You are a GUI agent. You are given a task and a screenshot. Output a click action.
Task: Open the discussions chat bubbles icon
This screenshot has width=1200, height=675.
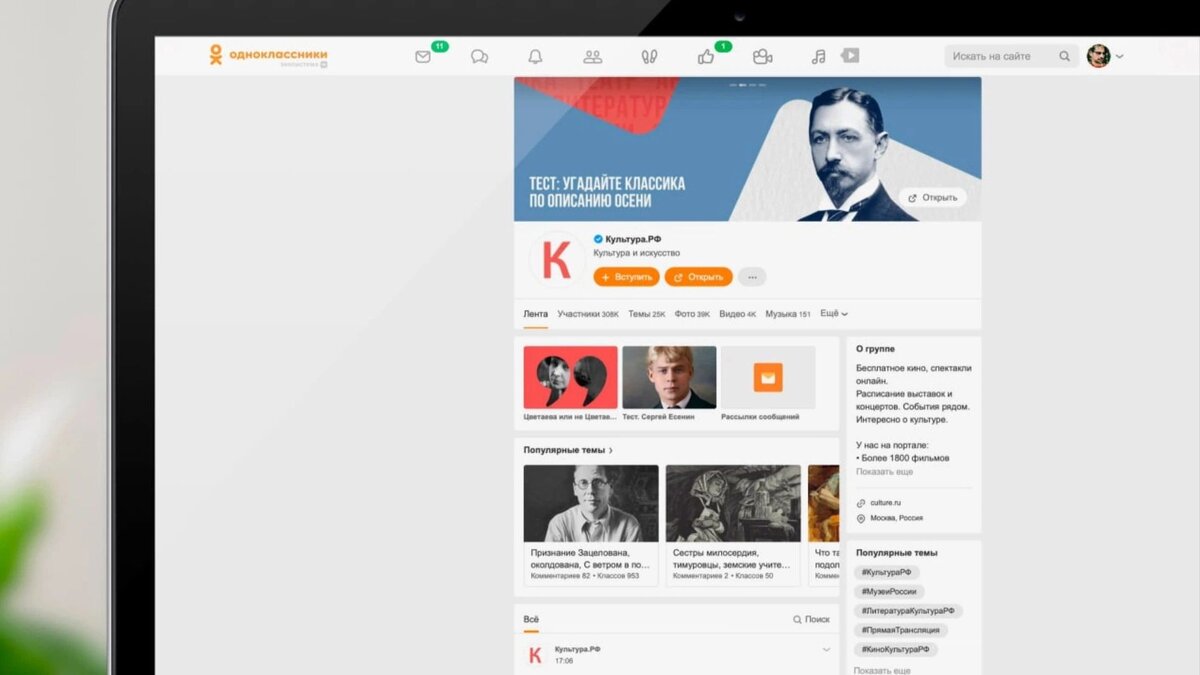click(480, 57)
